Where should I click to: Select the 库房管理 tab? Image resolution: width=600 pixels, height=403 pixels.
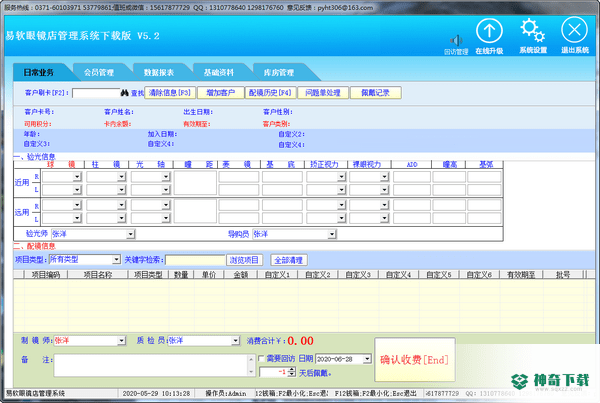(x=279, y=72)
